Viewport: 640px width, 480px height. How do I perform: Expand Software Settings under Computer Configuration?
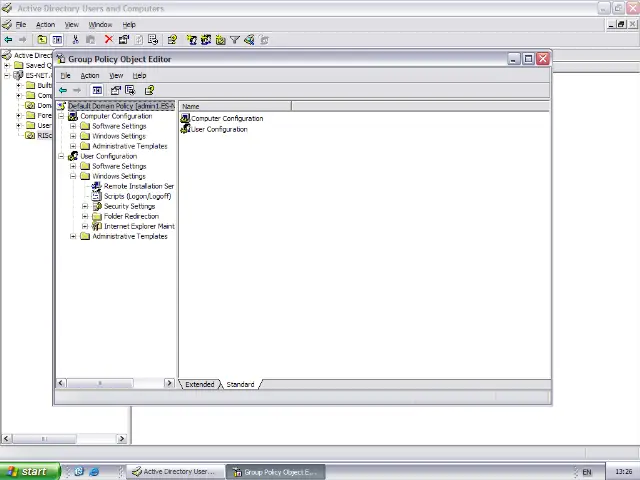click(73, 126)
